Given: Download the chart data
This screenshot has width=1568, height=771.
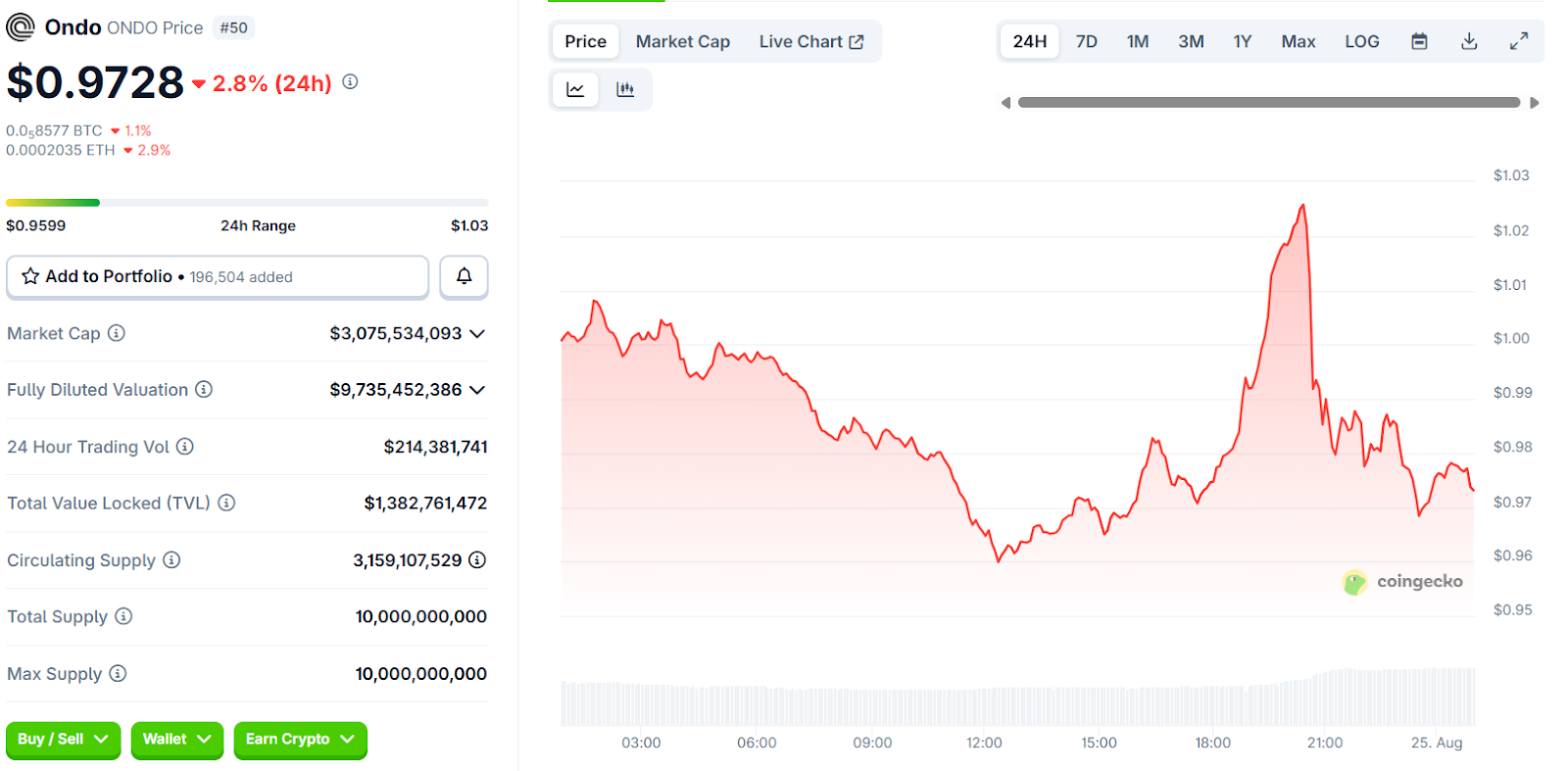Looking at the screenshot, I should coord(1468,41).
